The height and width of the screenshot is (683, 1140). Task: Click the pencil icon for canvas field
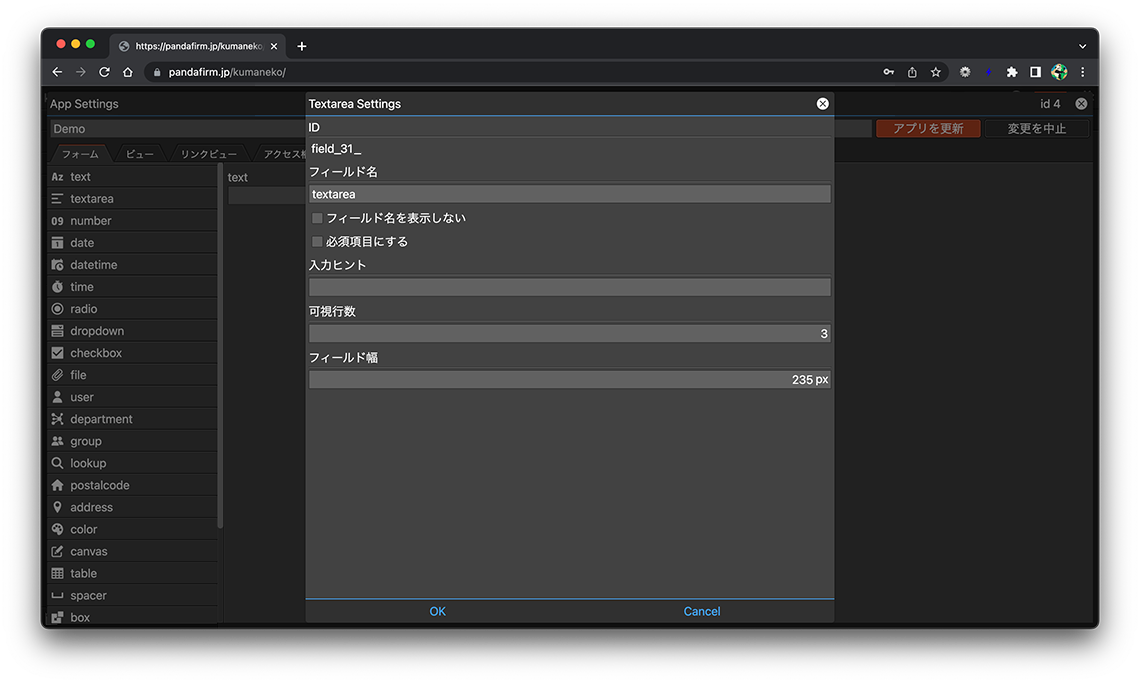pos(57,551)
